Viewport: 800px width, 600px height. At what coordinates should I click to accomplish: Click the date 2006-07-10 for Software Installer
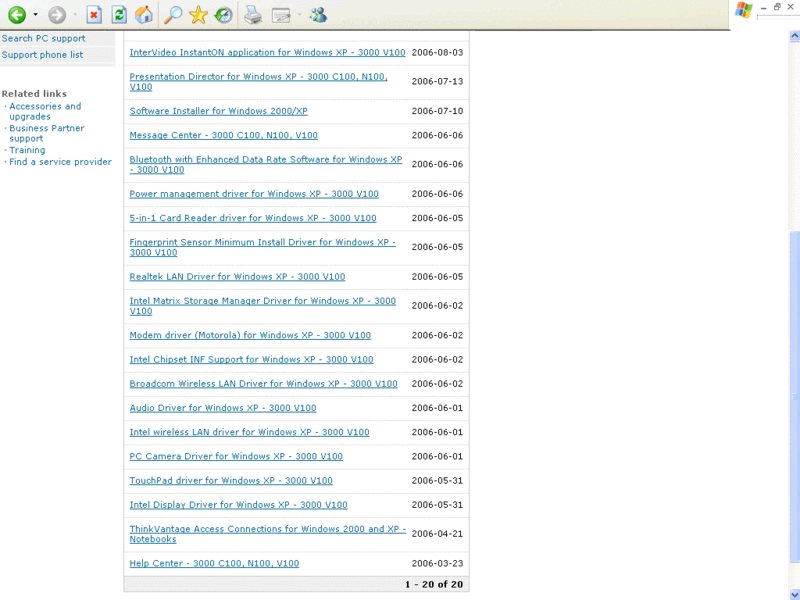pyautogui.click(x=437, y=111)
